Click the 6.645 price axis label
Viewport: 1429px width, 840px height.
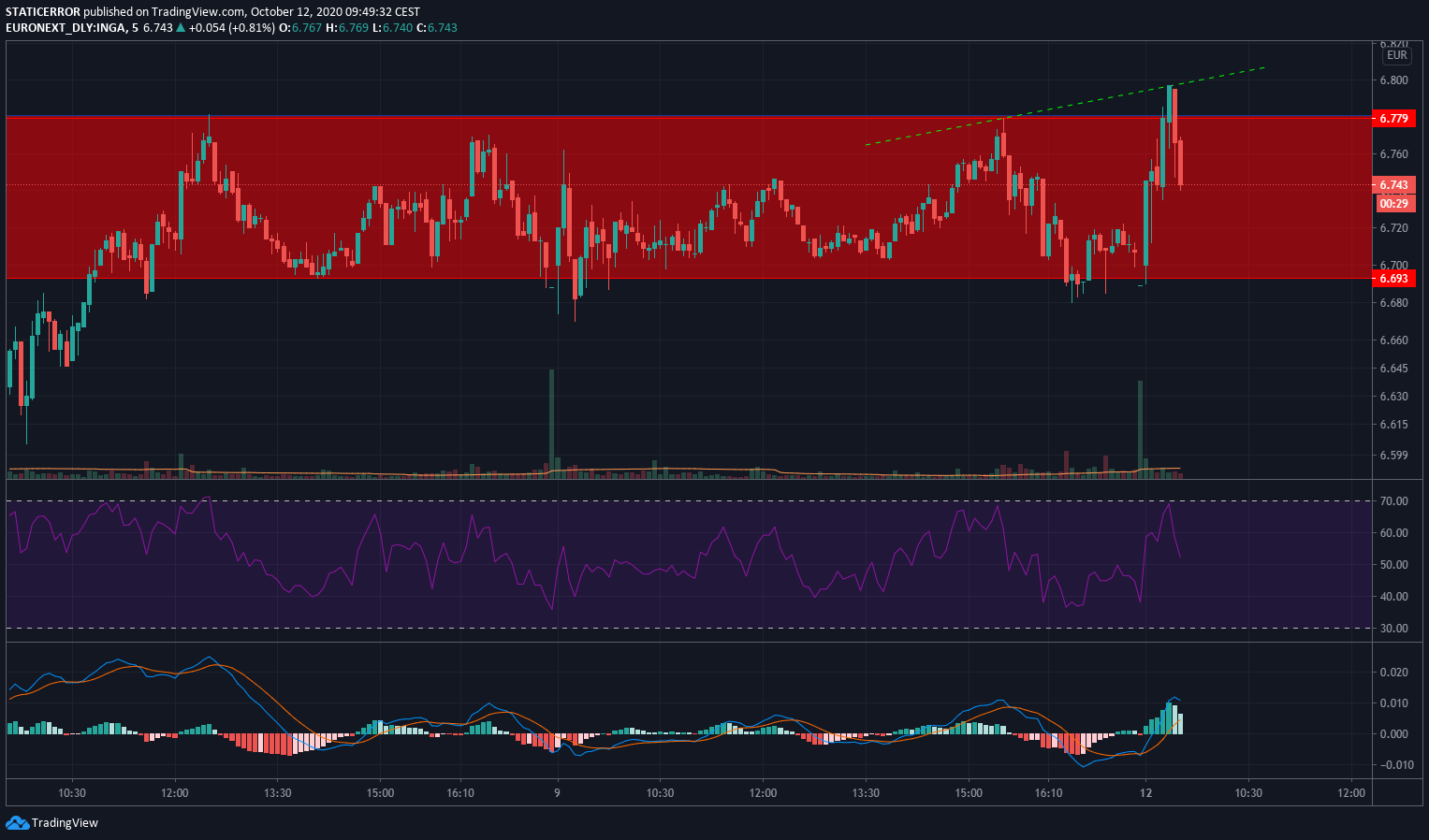click(1393, 369)
